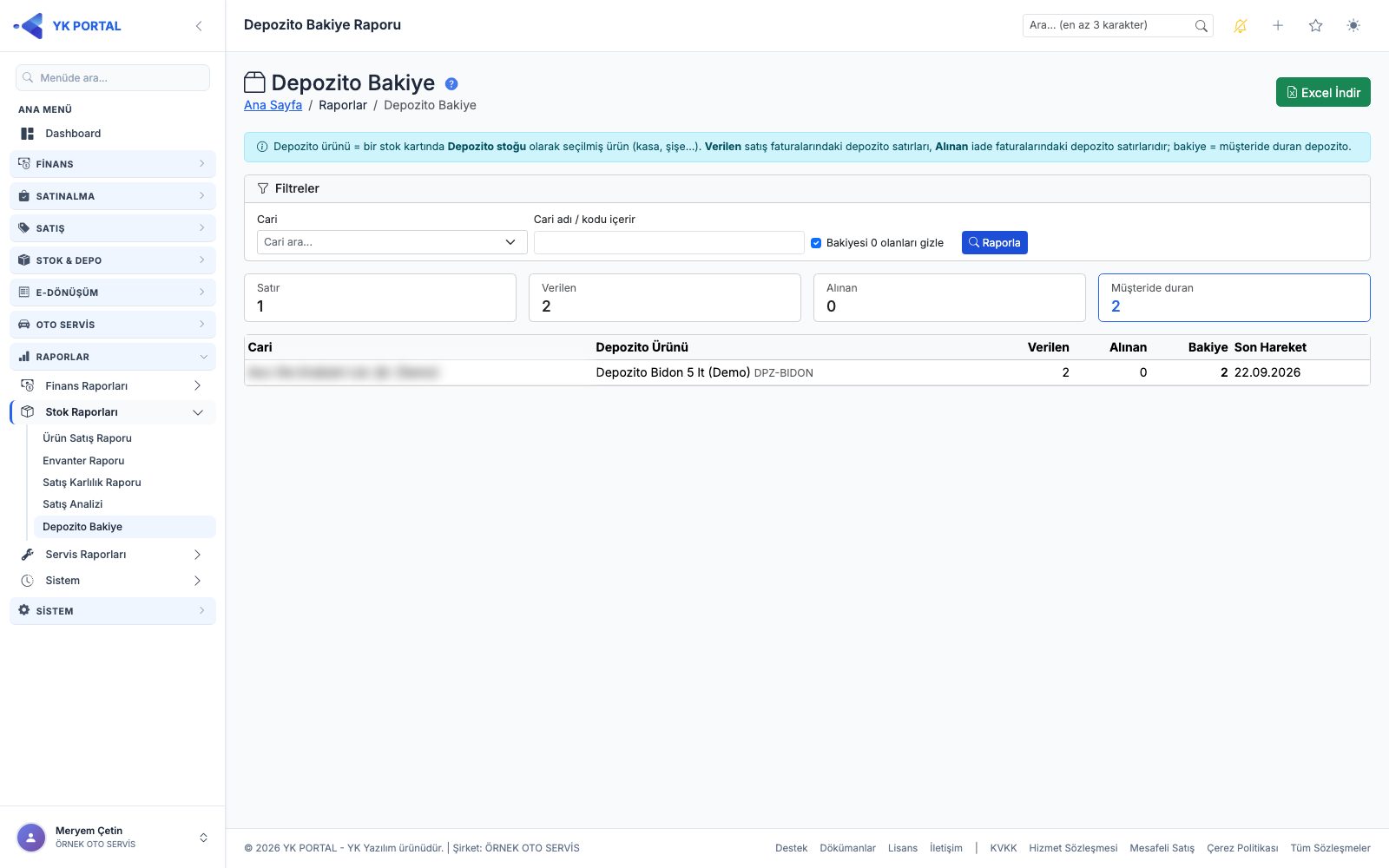The image size is (1389, 868).
Task: Follow the Ana Sayfa breadcrumb link
Action: click(x=273, y=105)
